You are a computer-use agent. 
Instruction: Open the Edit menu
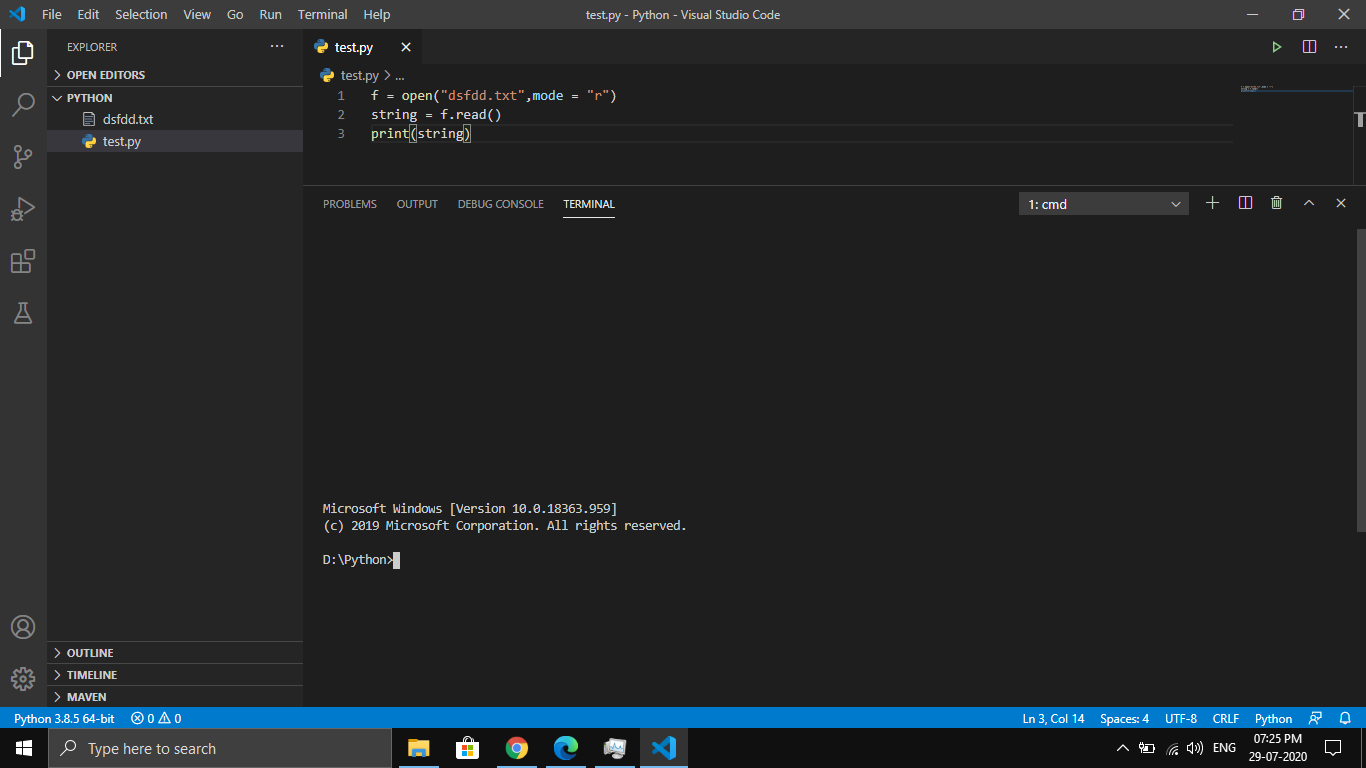click(88, 15)
